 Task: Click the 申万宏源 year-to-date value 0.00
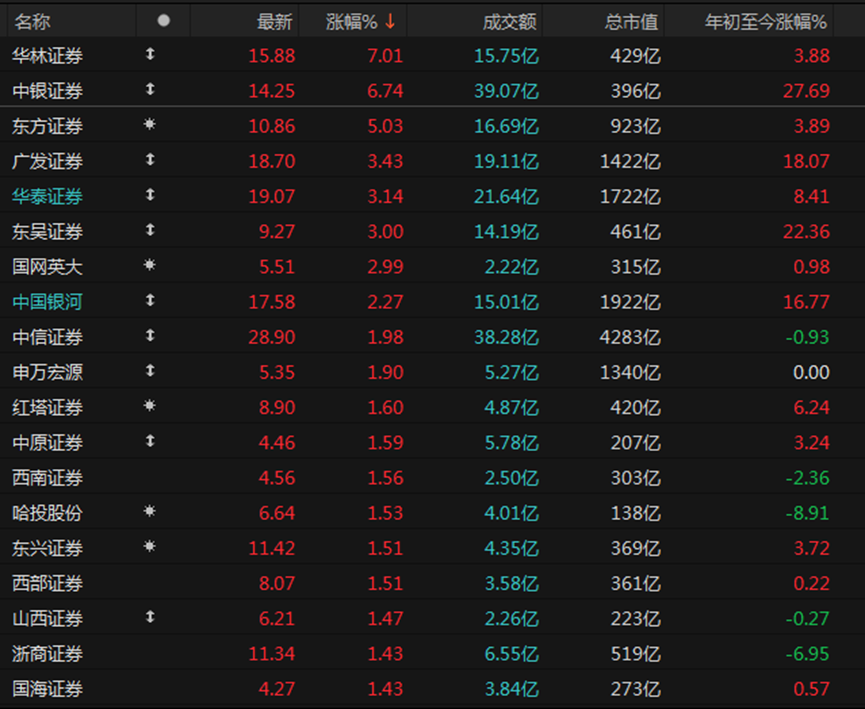pyautogui.click(x=810, y=372)
